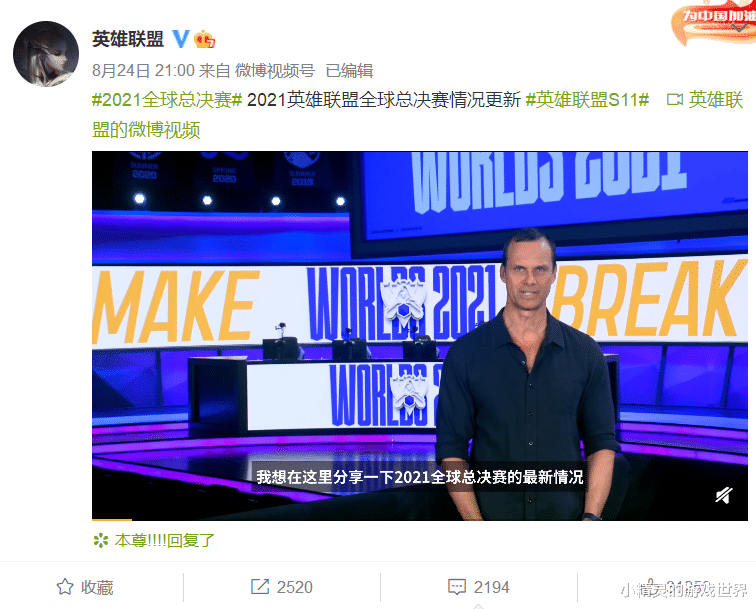Open the 微博视频号 source link

275,71
